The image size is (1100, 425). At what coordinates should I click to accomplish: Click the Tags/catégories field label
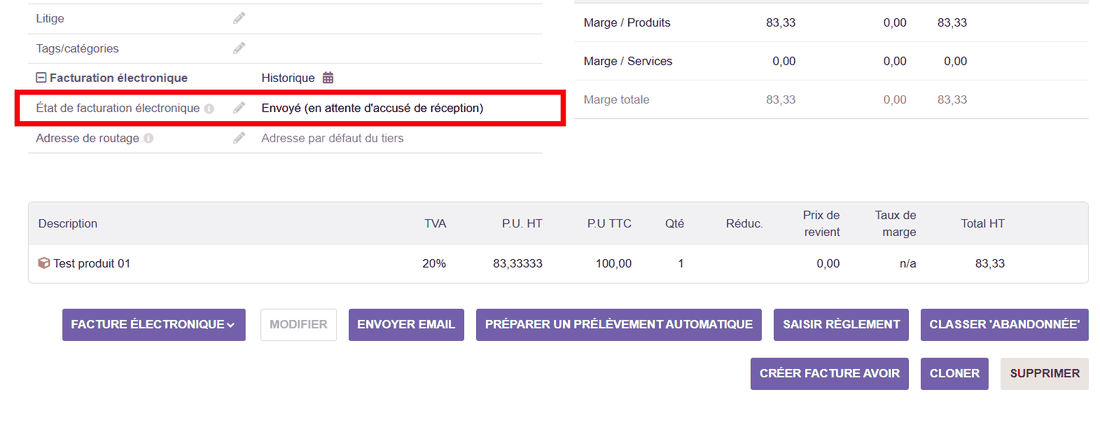77,48
